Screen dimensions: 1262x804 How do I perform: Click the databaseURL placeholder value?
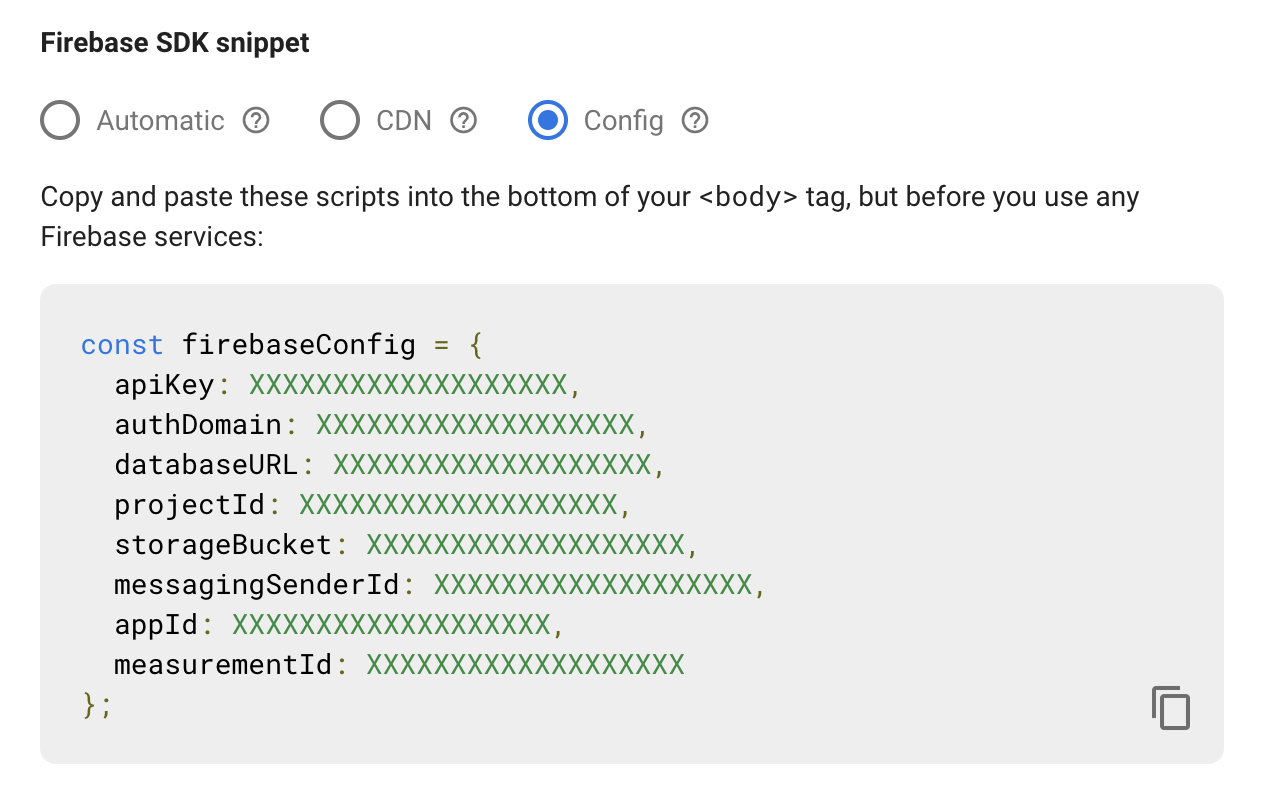pyautogui.click(x=492, y=465)
